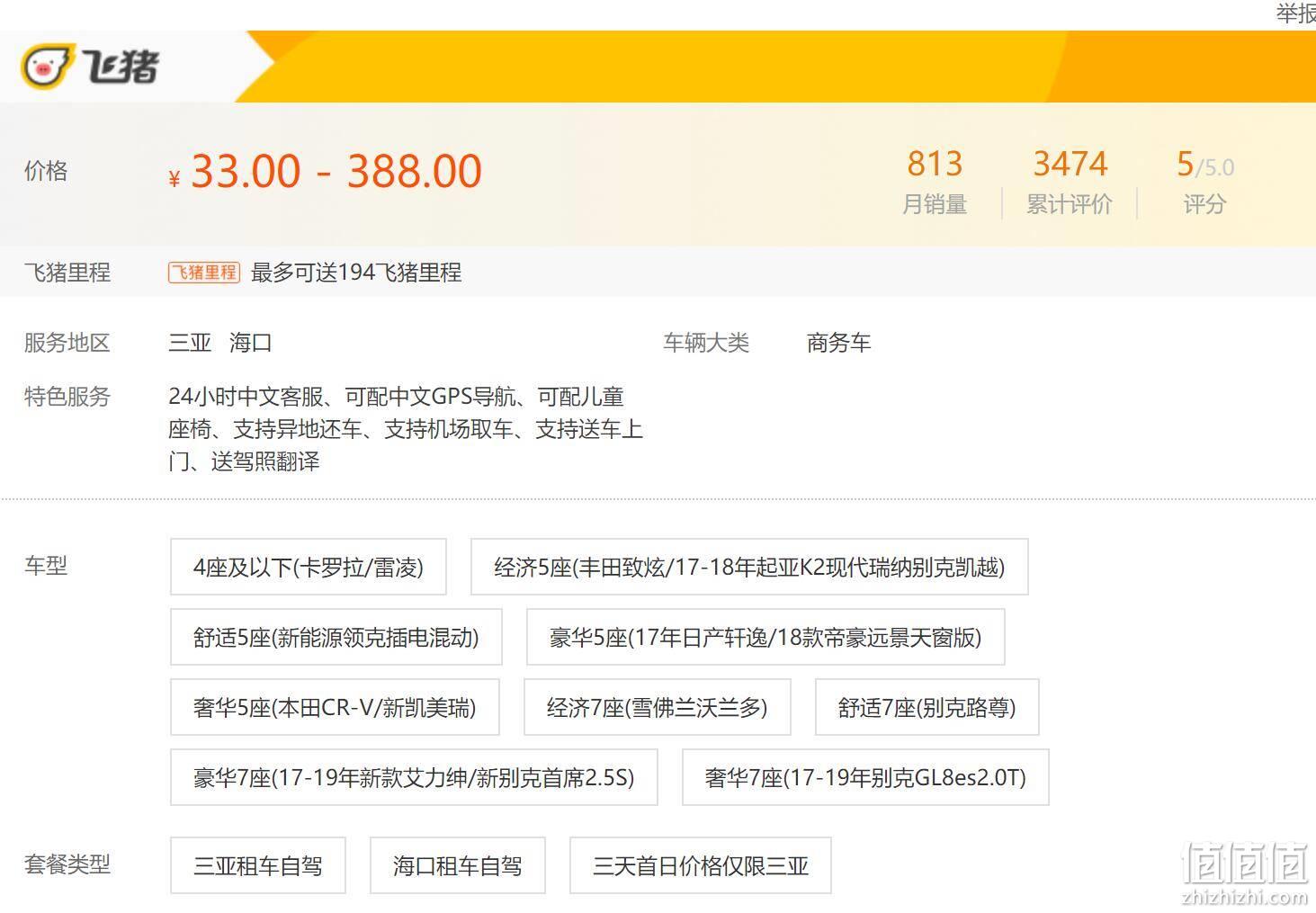The image size is (1316, 913).
Task: Choose 三天首日价格仅限三亚 package
Action: click(701, 865)
